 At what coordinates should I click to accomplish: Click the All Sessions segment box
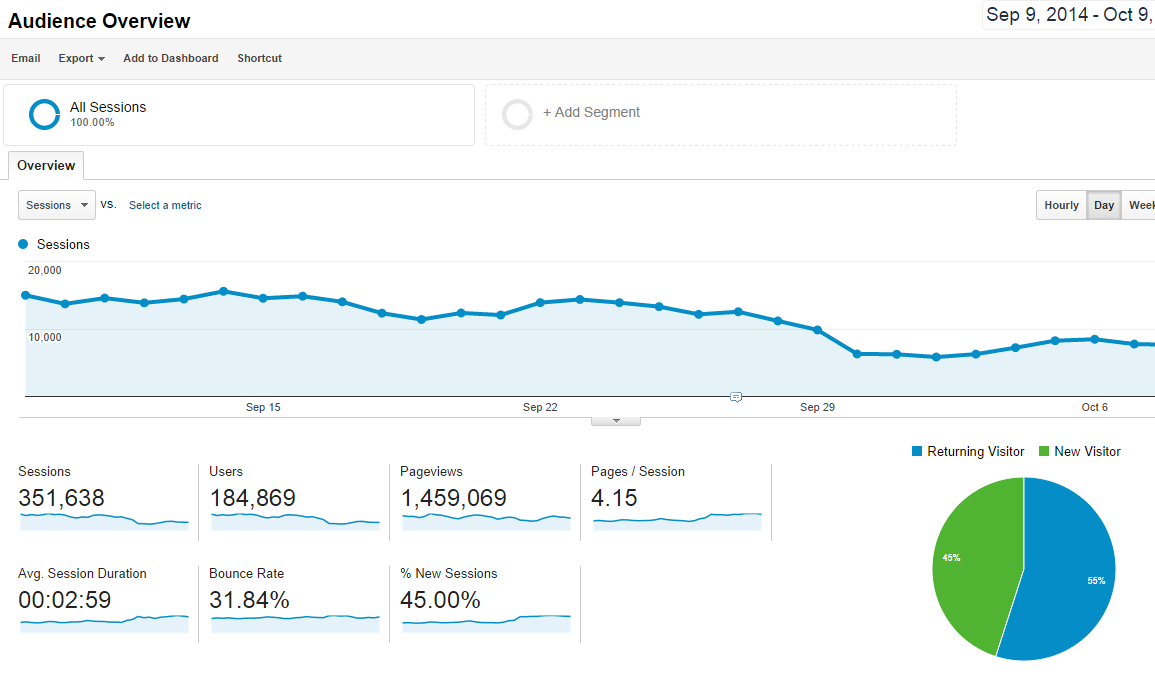239,115
